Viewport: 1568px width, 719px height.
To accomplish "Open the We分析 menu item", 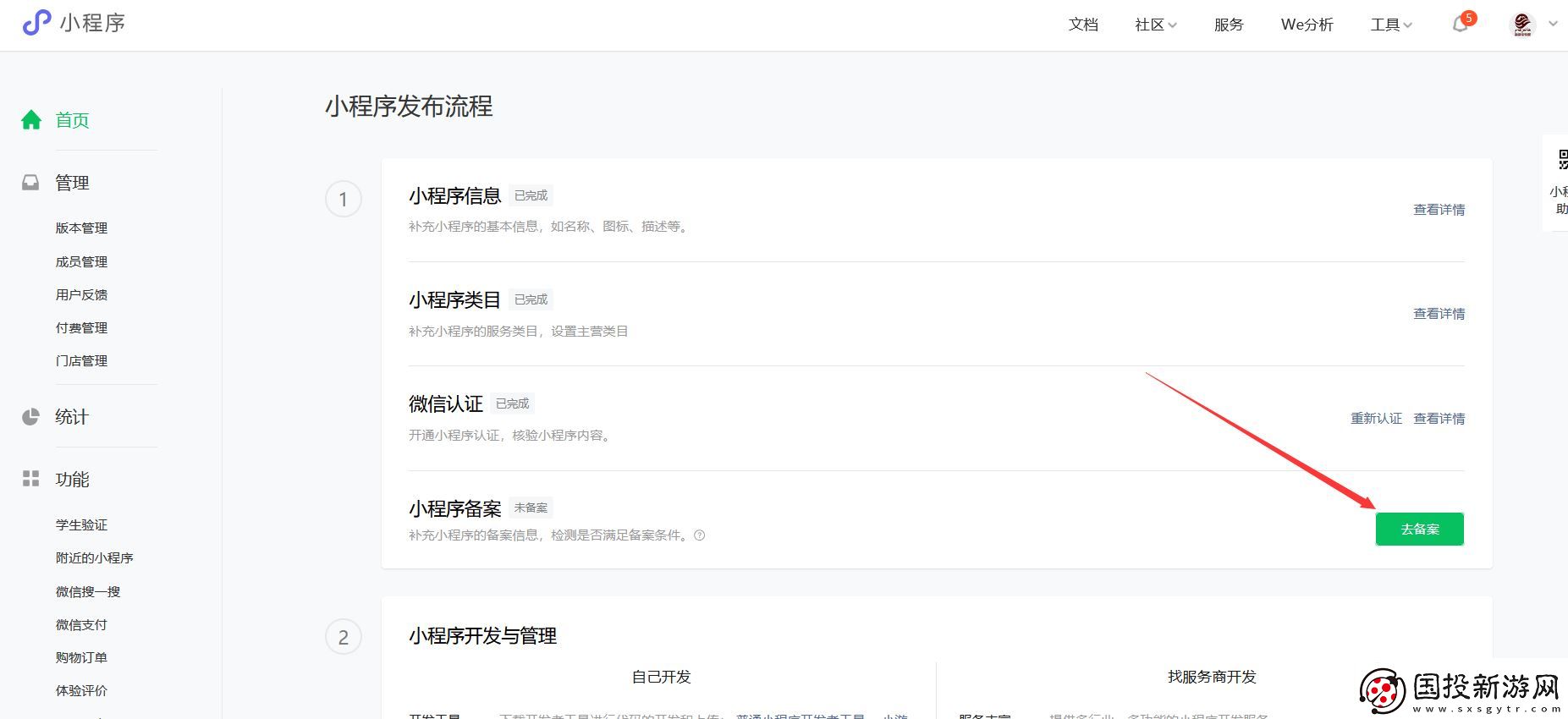I will coord(1307,25).
